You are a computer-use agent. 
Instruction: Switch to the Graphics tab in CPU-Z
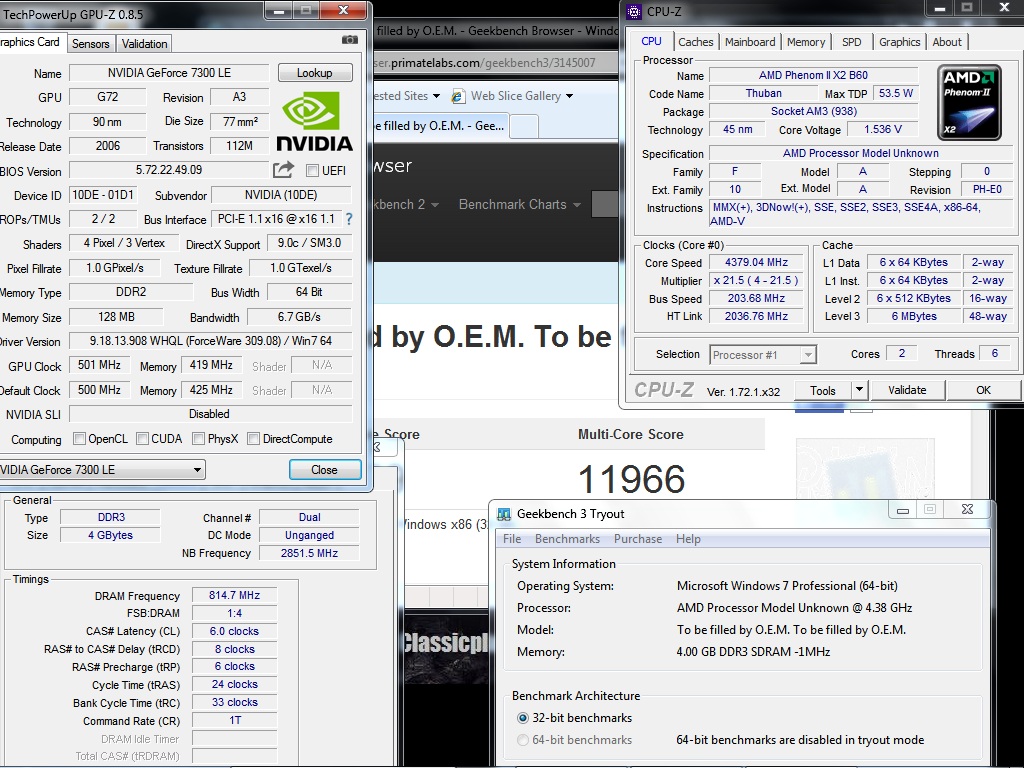click(x=899, y=42)
